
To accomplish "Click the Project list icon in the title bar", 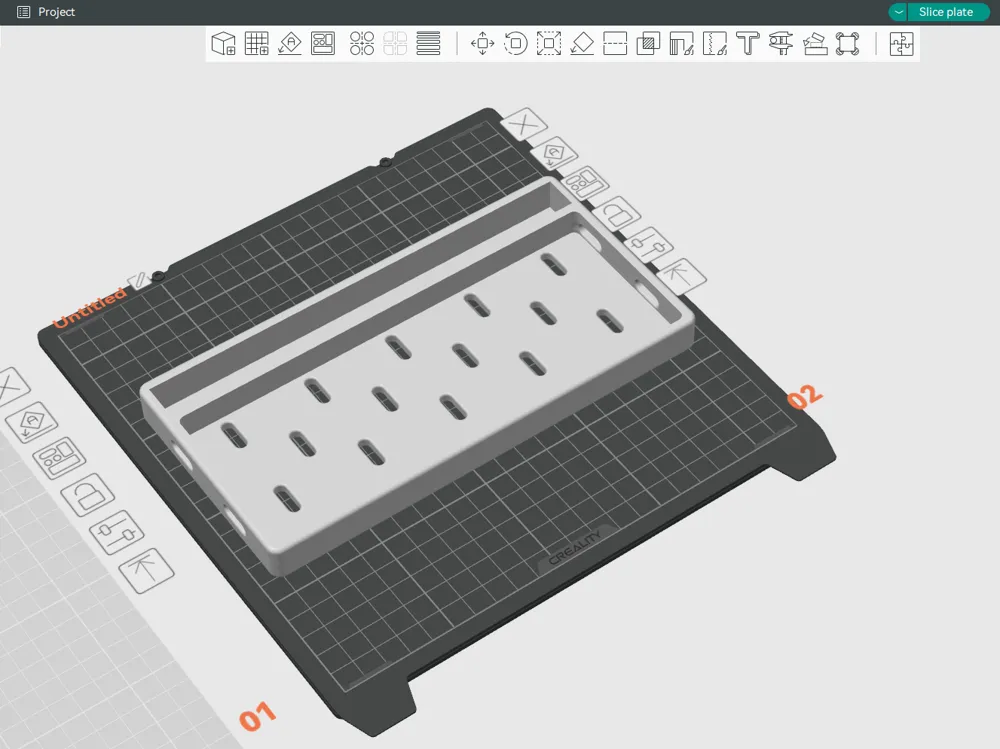I will pos(24,12).
